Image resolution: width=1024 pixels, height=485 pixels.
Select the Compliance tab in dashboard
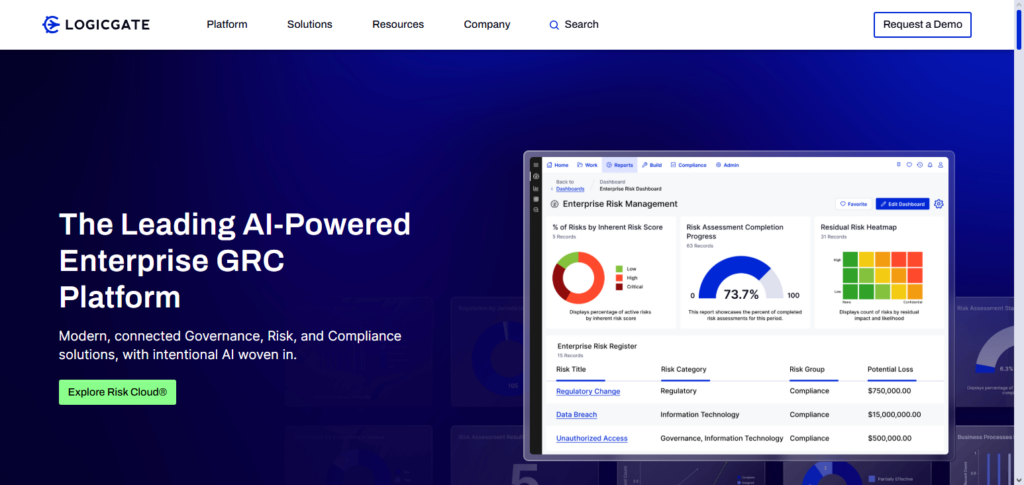[x=688, y=165]
